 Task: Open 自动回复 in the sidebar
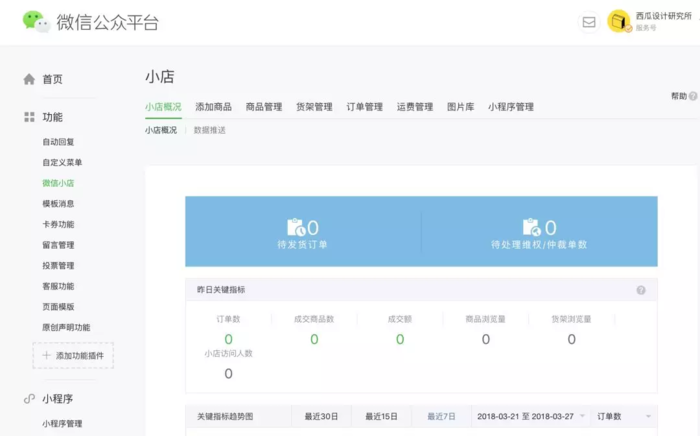pos(58,142)
